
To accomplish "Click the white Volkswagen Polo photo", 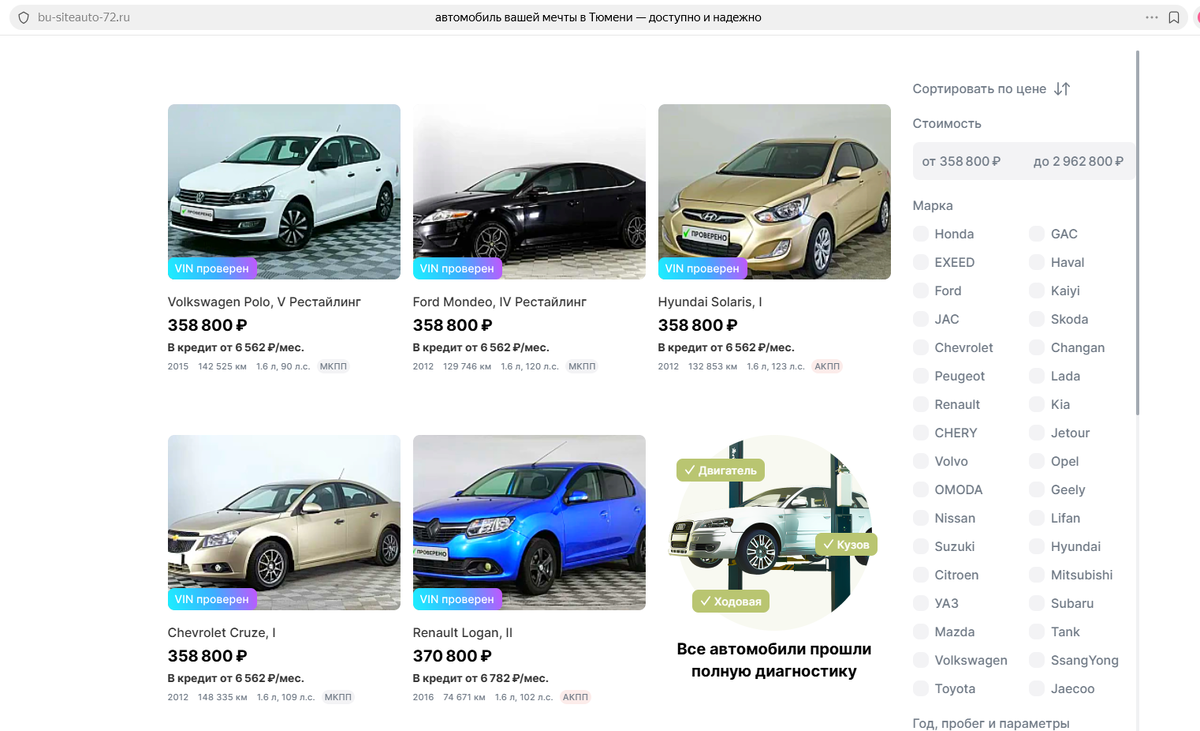I will [284, 191].
